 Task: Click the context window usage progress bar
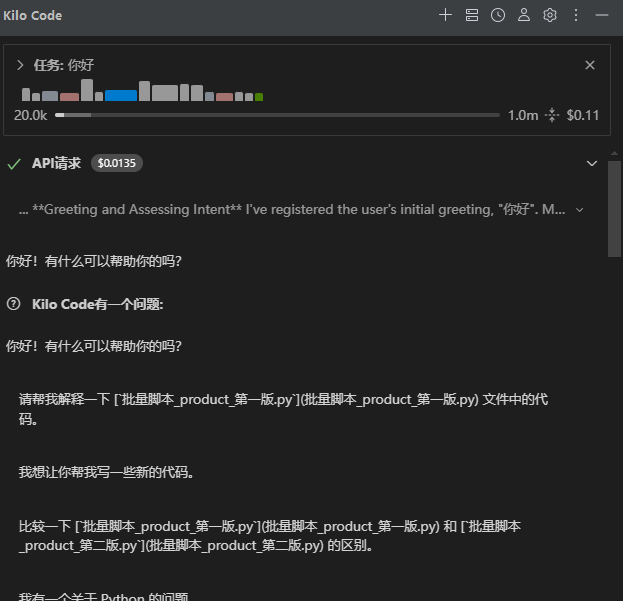pyautogui.click(x=277, y=115)
